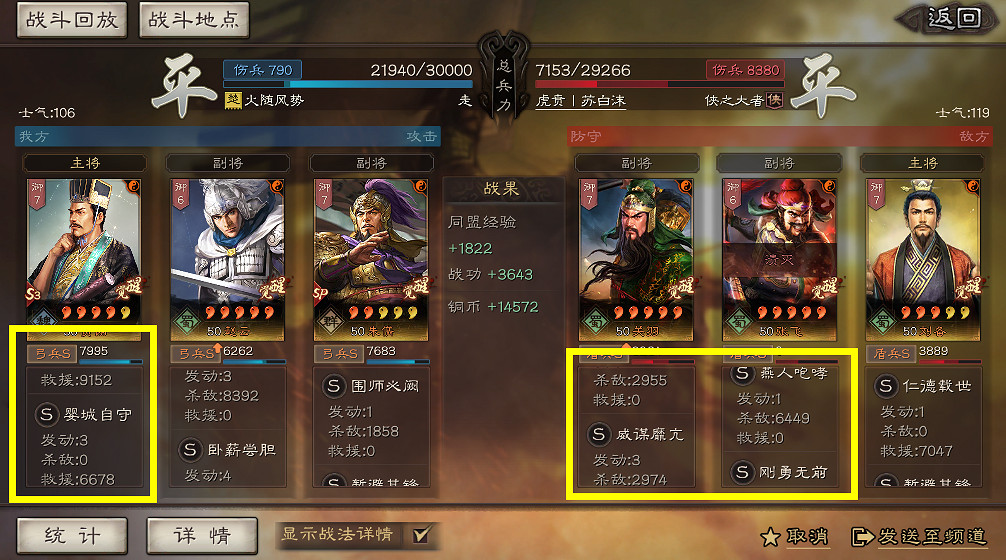Open the 详情 details tab
1006x560 pixels.
tap(202, 536)
